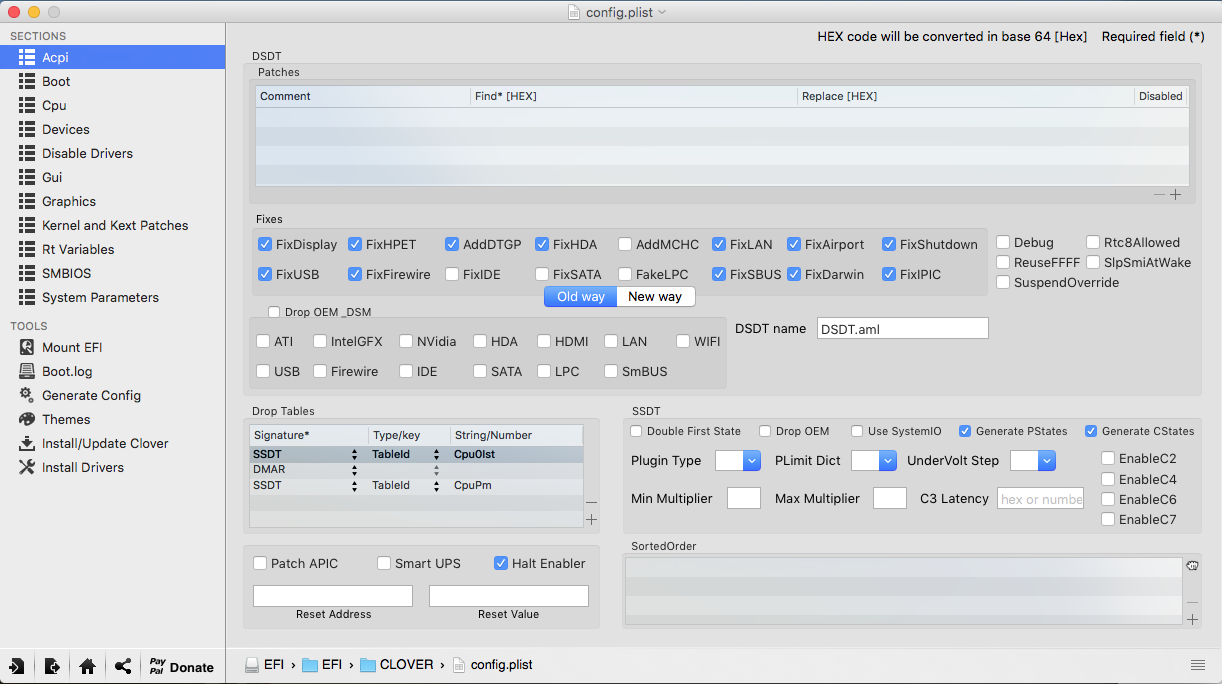Image resolution: width=1222 pixels, height=684 pixels.
Task: Toggle the Generate PStates checkbox
Action: [965, 431]
